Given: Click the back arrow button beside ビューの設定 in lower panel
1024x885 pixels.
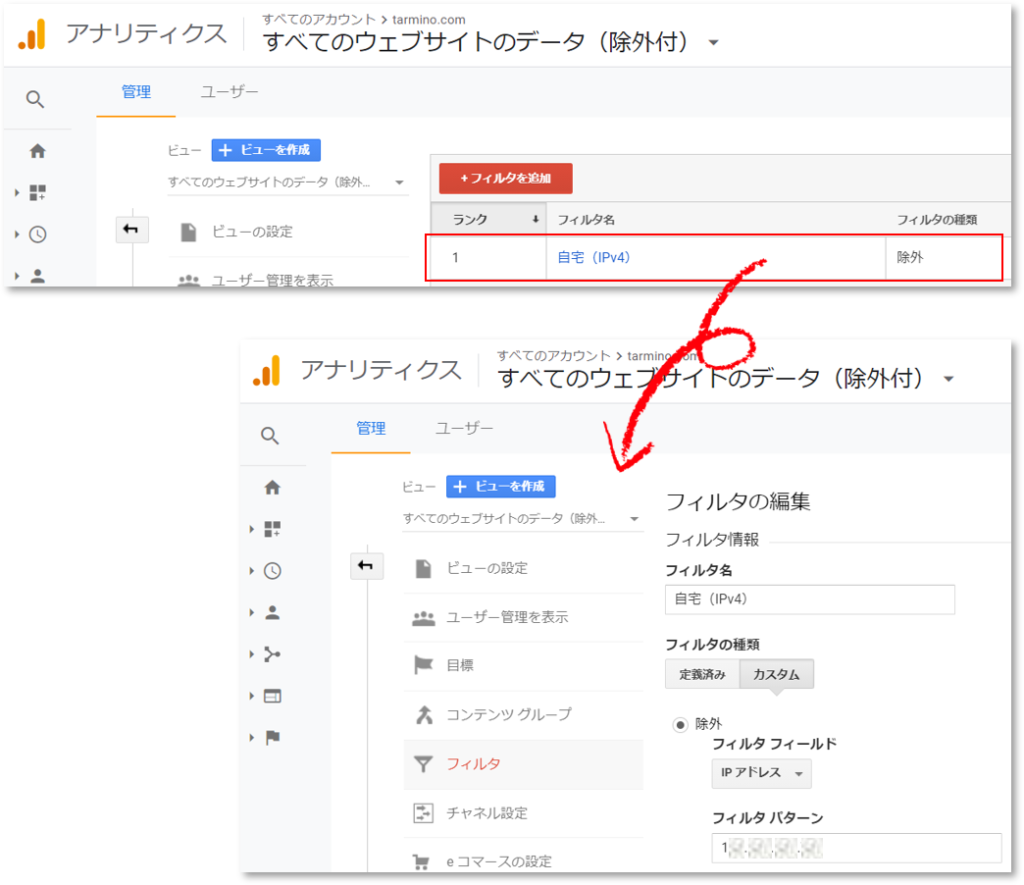Looking at the screenshot, I should coord(366,566).
